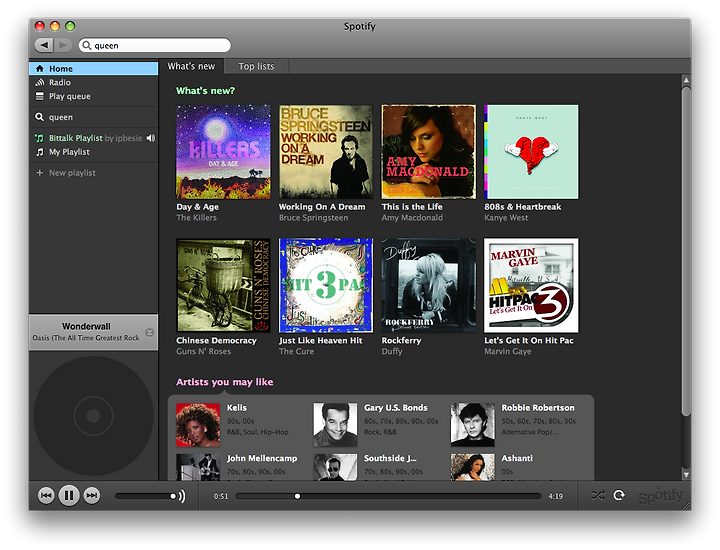Click the Ashanti artist name
The image size is (720, 550).
pos(517,458)
